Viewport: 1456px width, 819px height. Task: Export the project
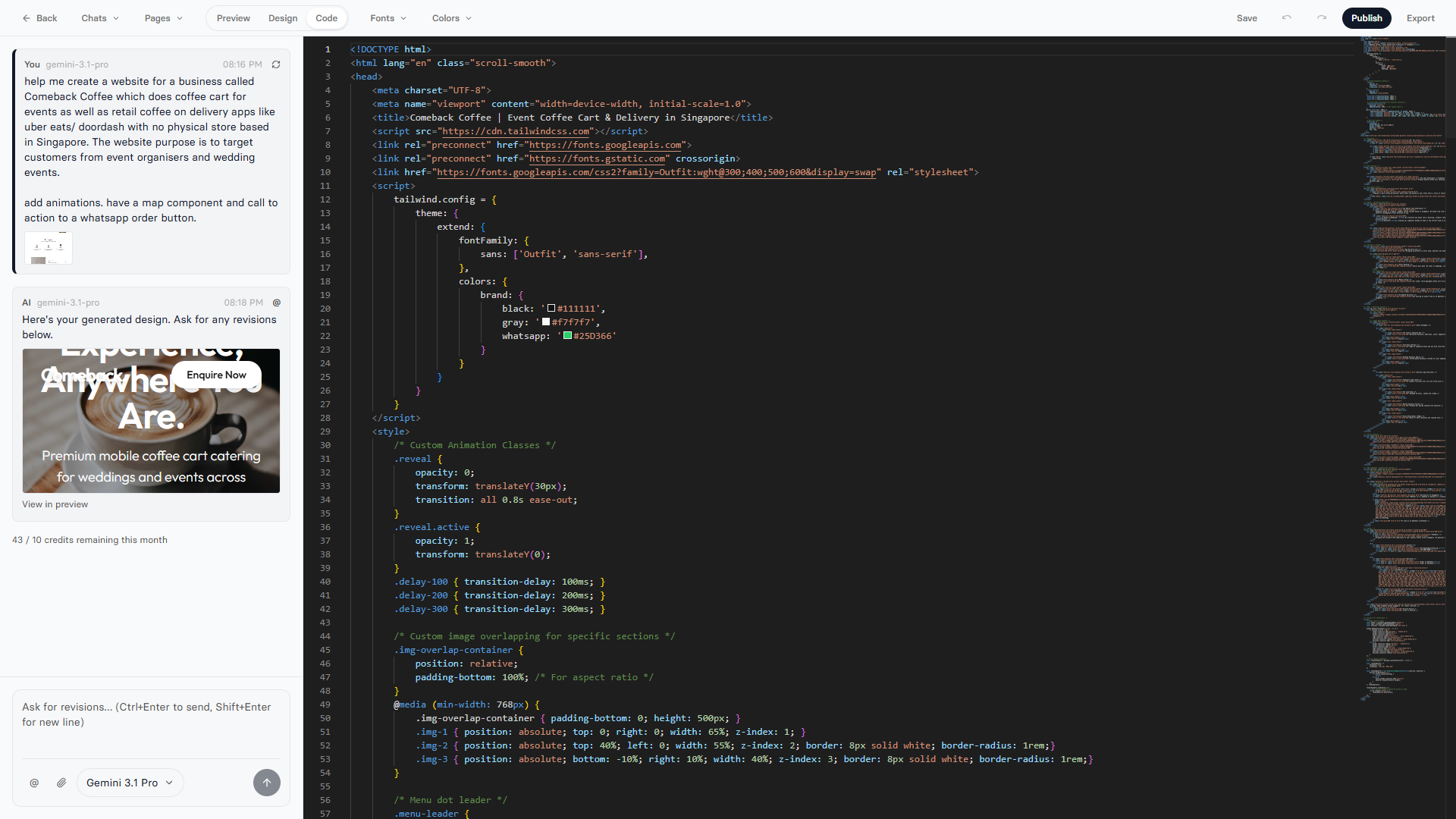pos(1420,17)
